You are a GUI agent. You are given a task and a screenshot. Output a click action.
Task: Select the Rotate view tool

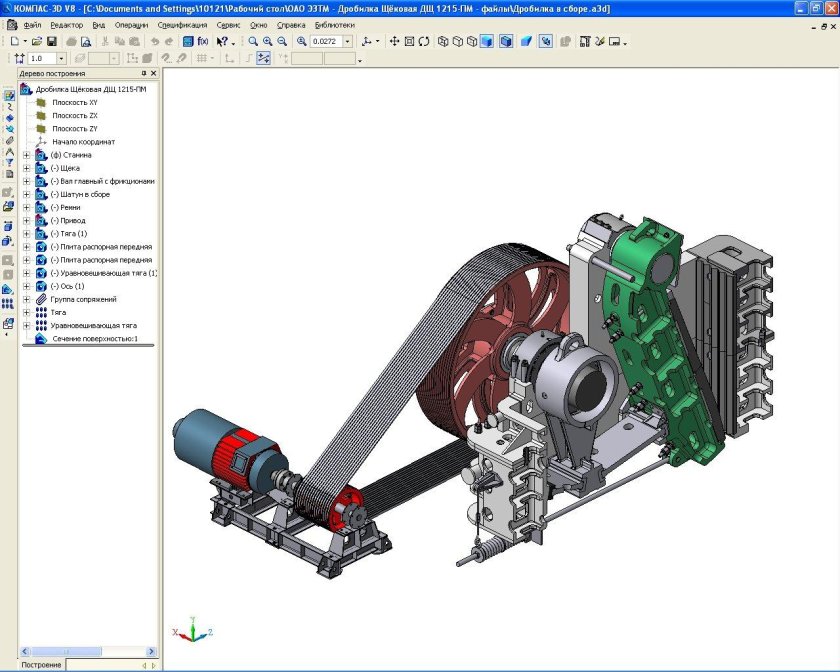(425, 42)
